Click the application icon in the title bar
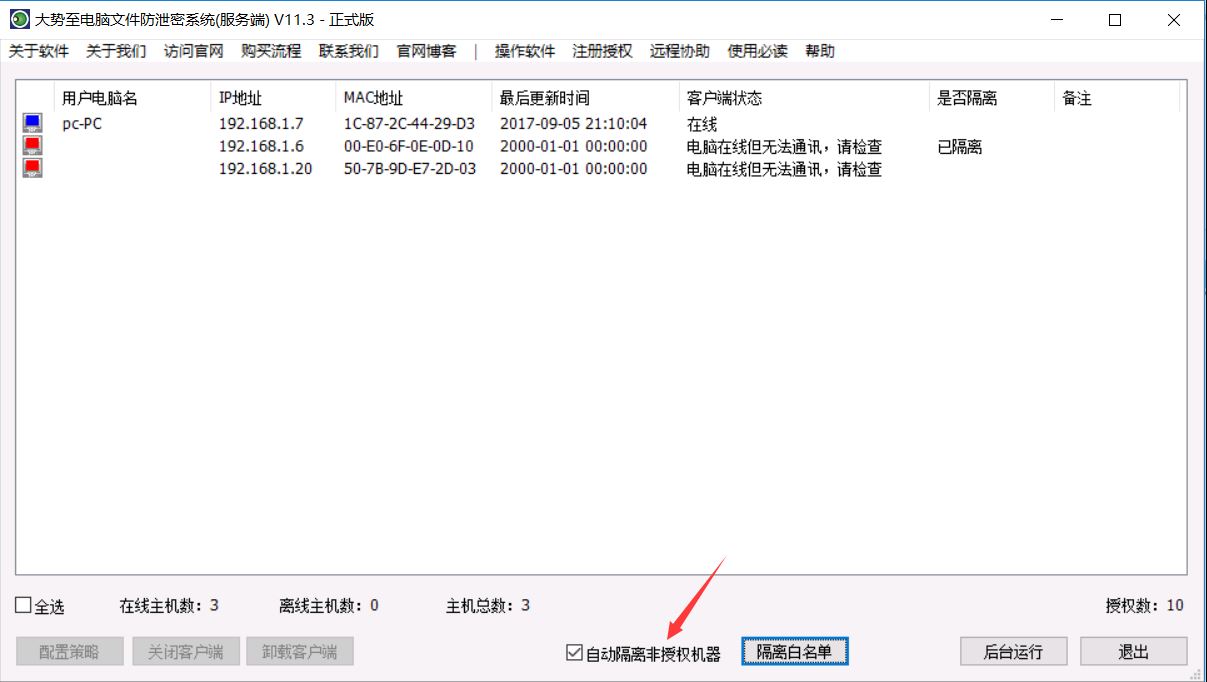This screenshot has height=682, width=1207. point(19,20)
